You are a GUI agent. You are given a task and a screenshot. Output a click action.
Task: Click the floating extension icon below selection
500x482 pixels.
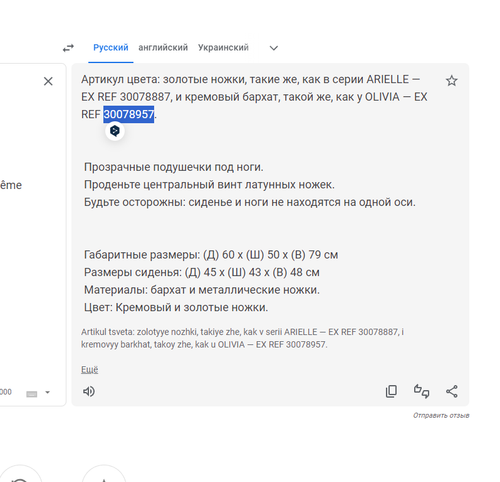pos(115,131)
